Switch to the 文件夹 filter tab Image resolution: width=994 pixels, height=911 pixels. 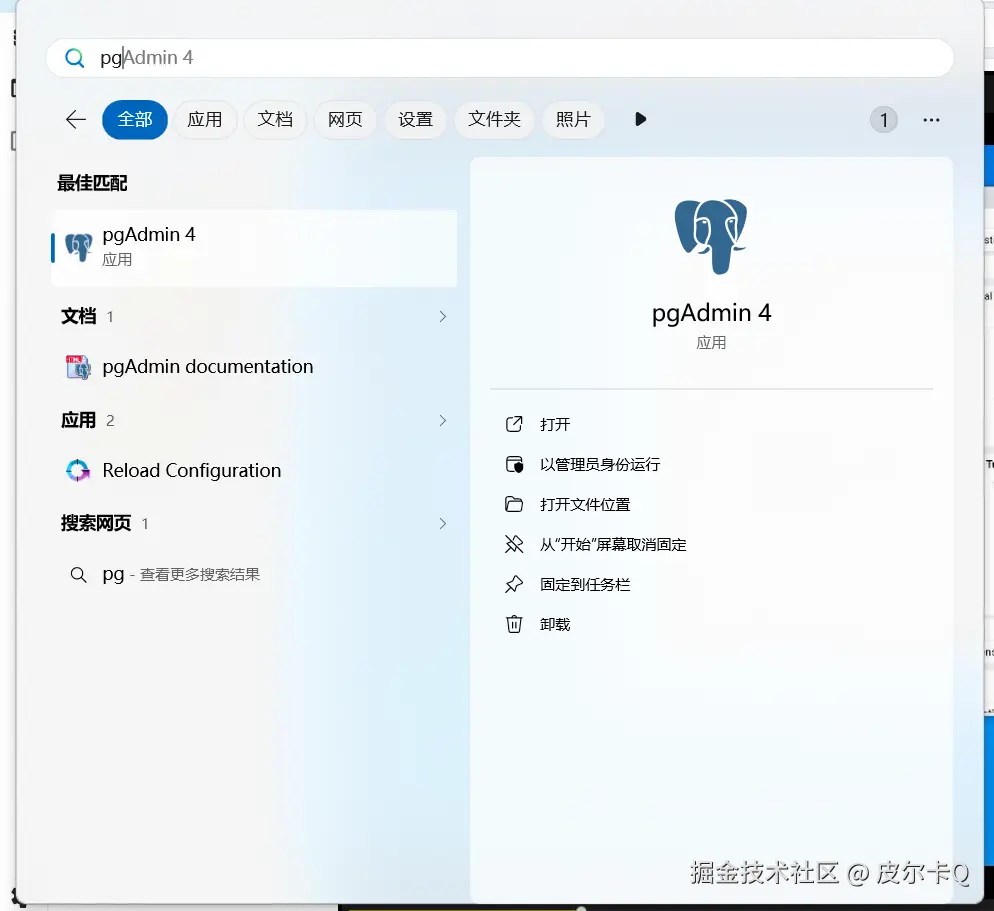494,119
